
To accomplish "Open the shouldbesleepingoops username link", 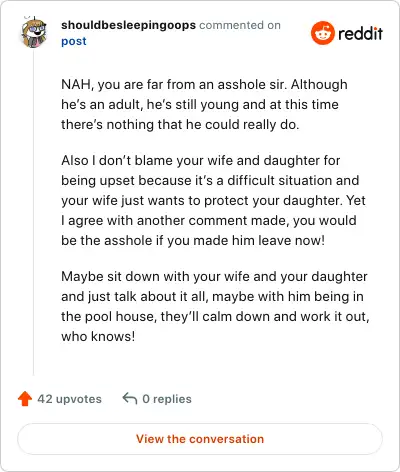I will click(x=128, y=25).
